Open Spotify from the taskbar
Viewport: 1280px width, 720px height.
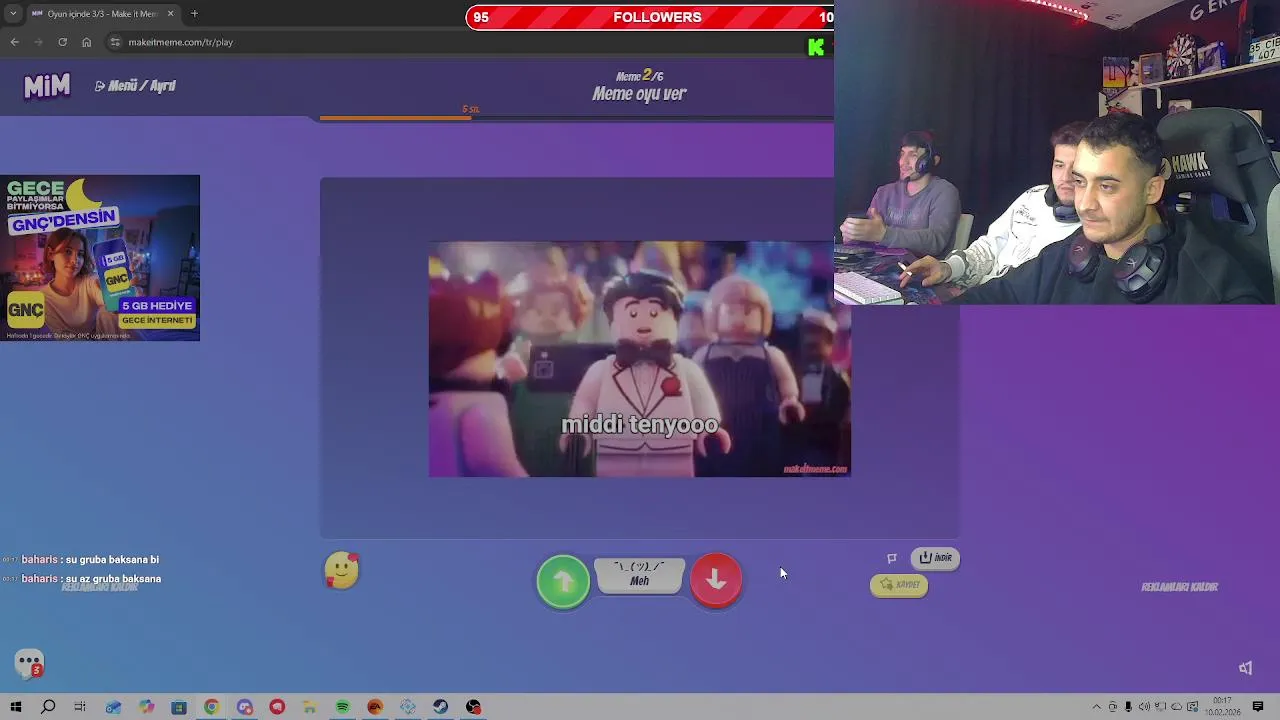(343, 707)
